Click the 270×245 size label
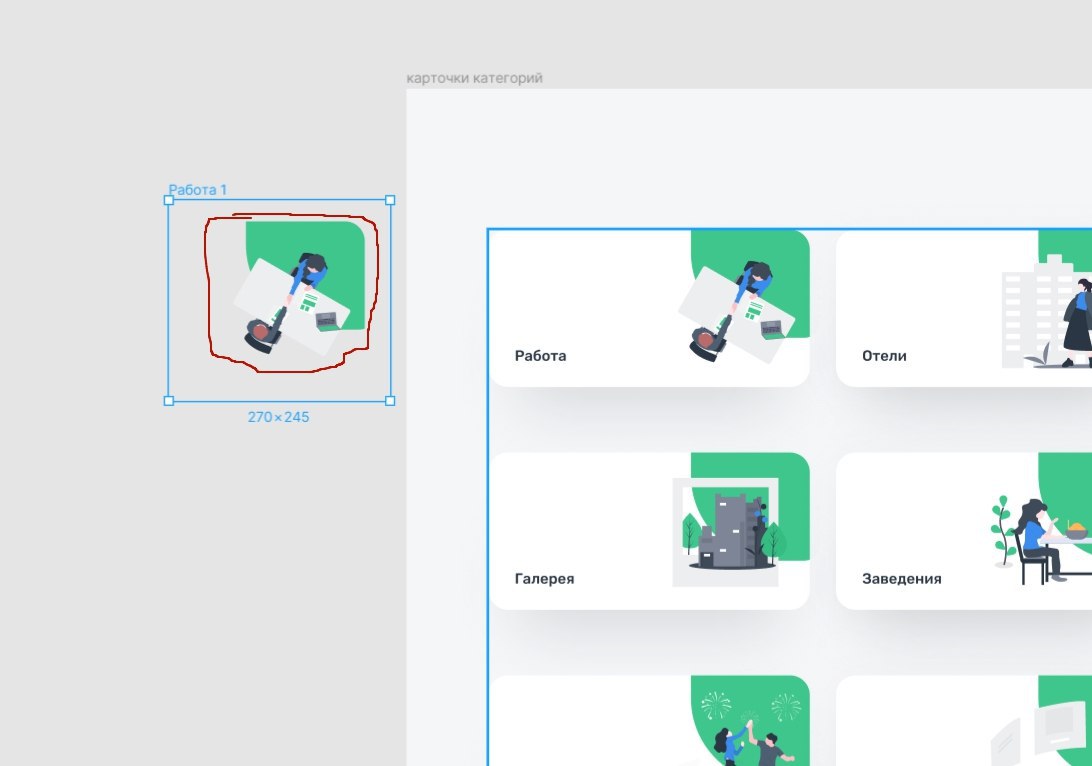The width and height of the screenshot is (1092, 766). 279,417
